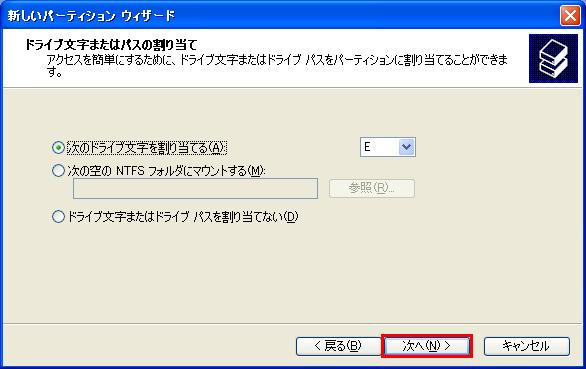Image resolution: width=586 pixels, height=369 pixels.
Task: Select the ドライブ パスを割り当てない(D) radio circle
Action: pos(58,216)
